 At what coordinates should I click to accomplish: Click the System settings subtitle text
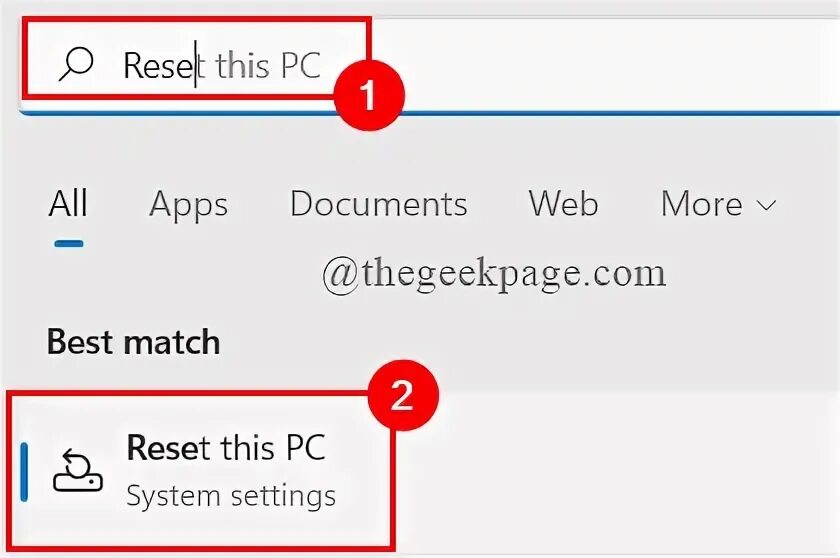click(231, 496)
